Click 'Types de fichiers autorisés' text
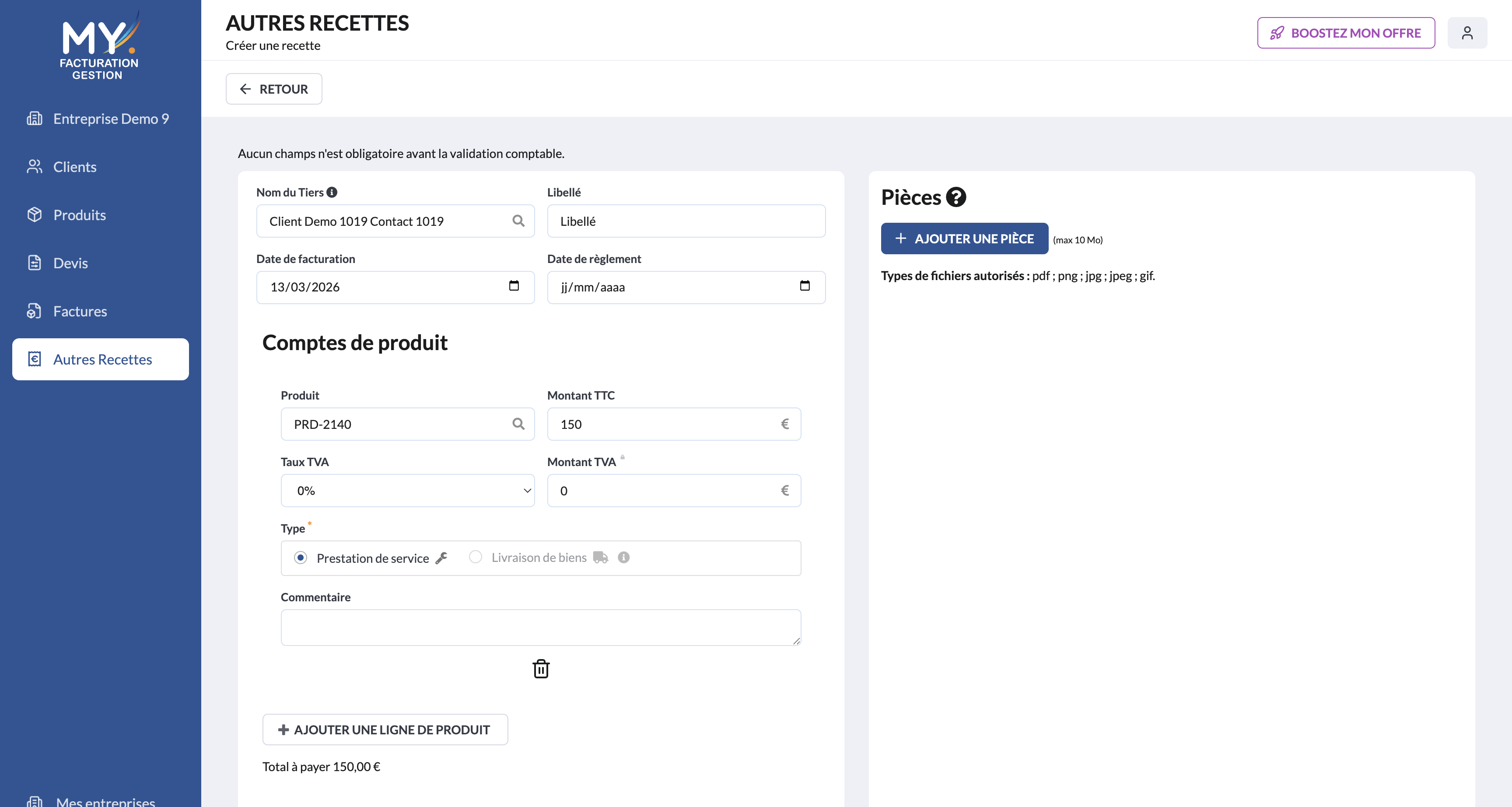The image size is (1512, 807). click(x=955, y=275)
